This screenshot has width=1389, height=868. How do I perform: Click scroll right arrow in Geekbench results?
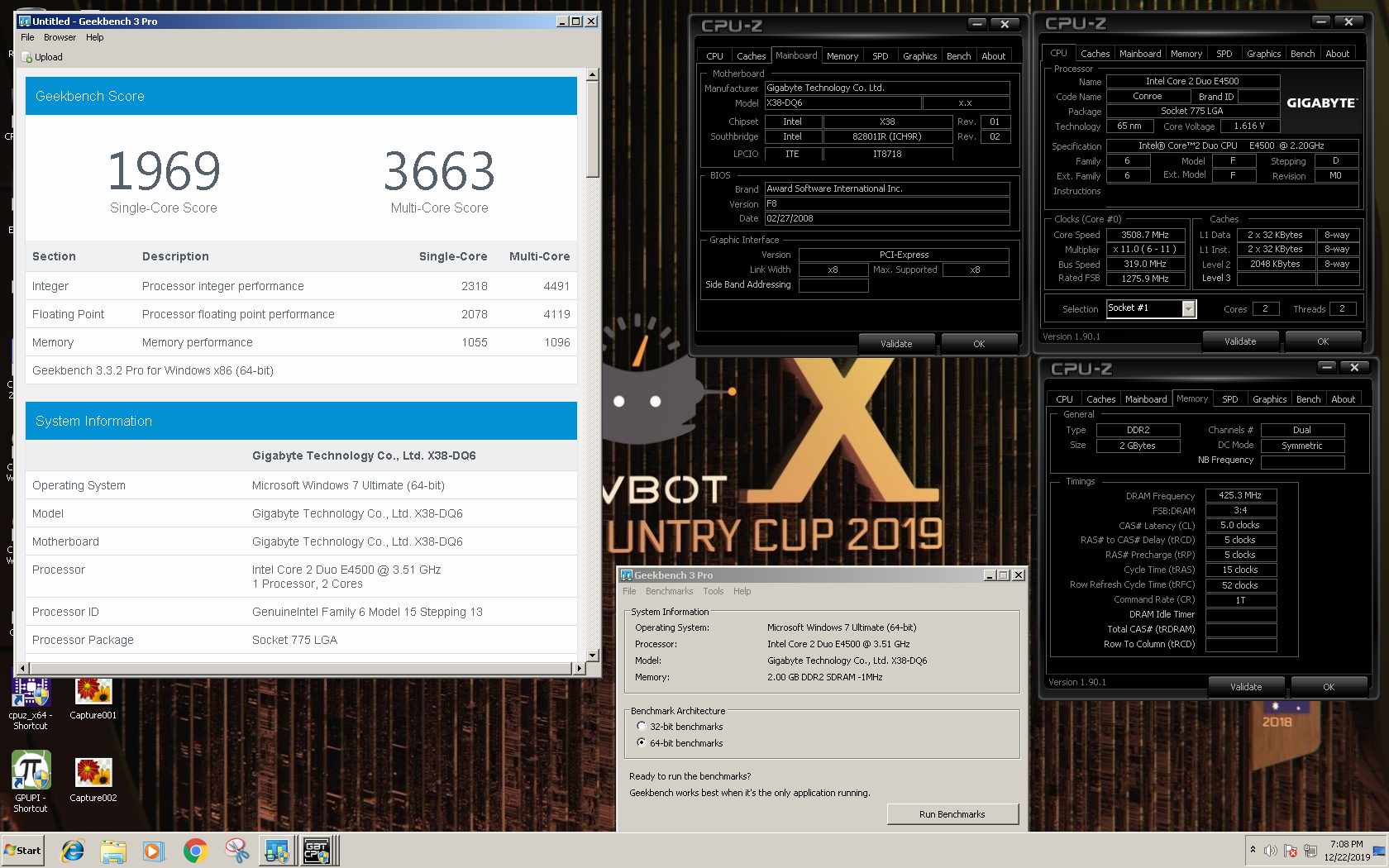pyautogui.click(x=578, y=668)
